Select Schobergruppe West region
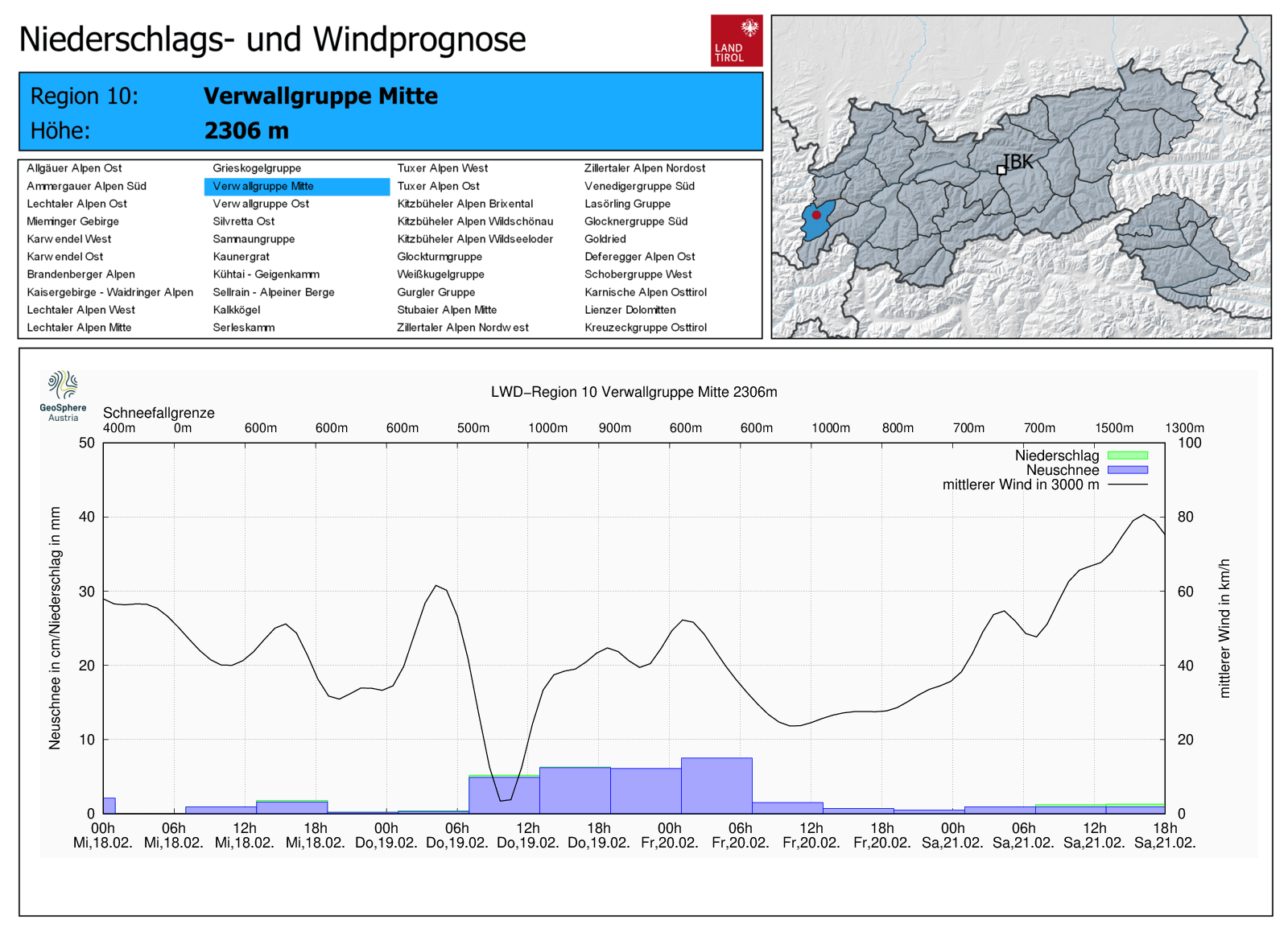 point(638,274)
